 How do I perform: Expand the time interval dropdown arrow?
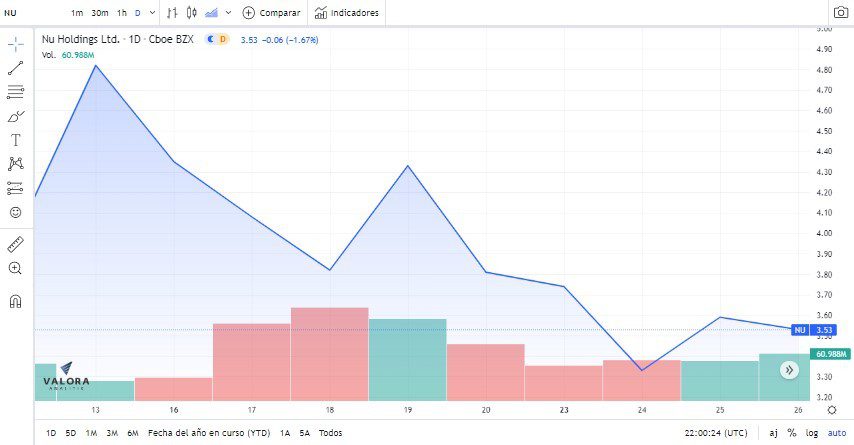(x=152, y=13)
